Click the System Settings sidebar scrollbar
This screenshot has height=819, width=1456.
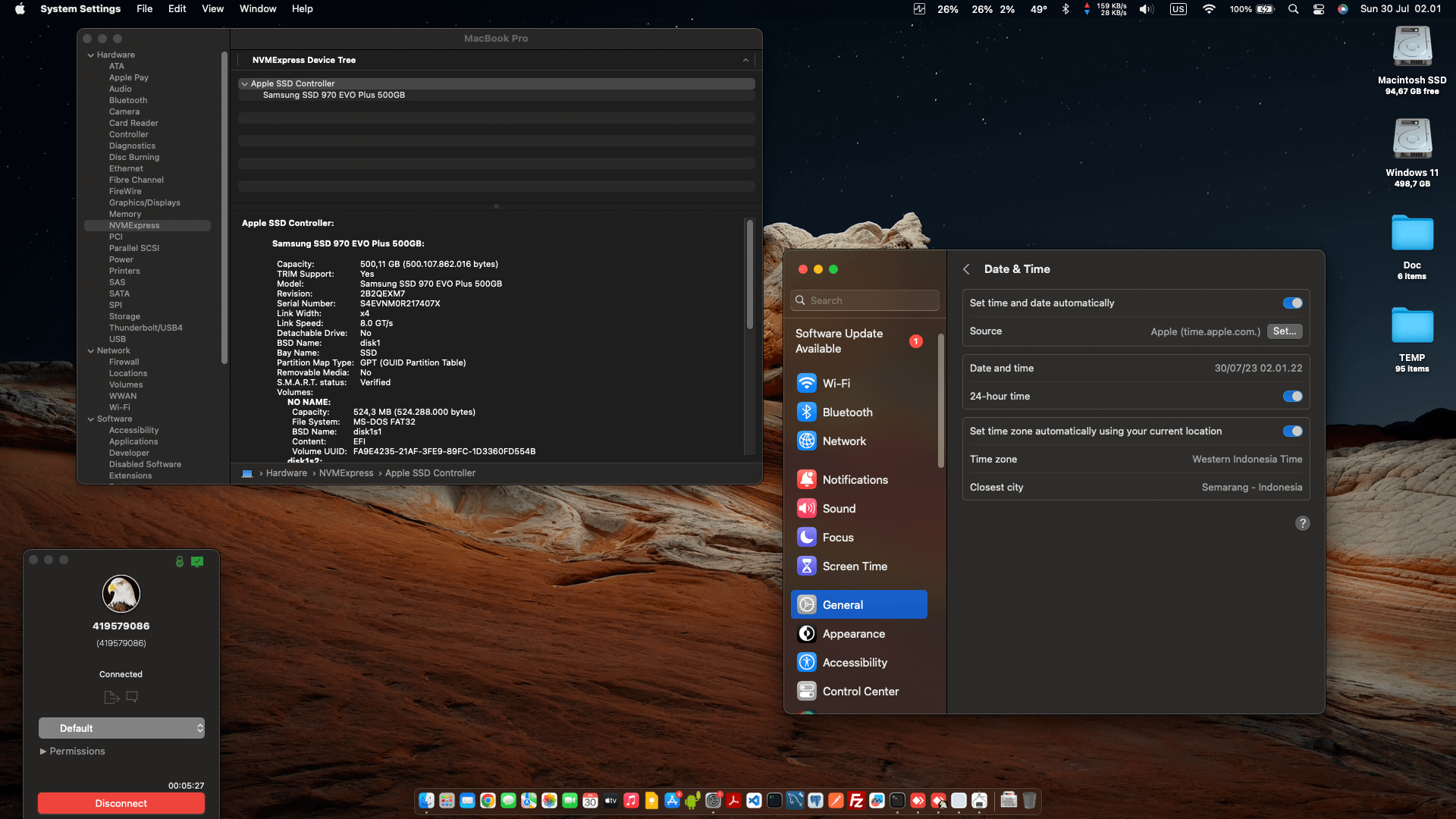tap(941, 400)
